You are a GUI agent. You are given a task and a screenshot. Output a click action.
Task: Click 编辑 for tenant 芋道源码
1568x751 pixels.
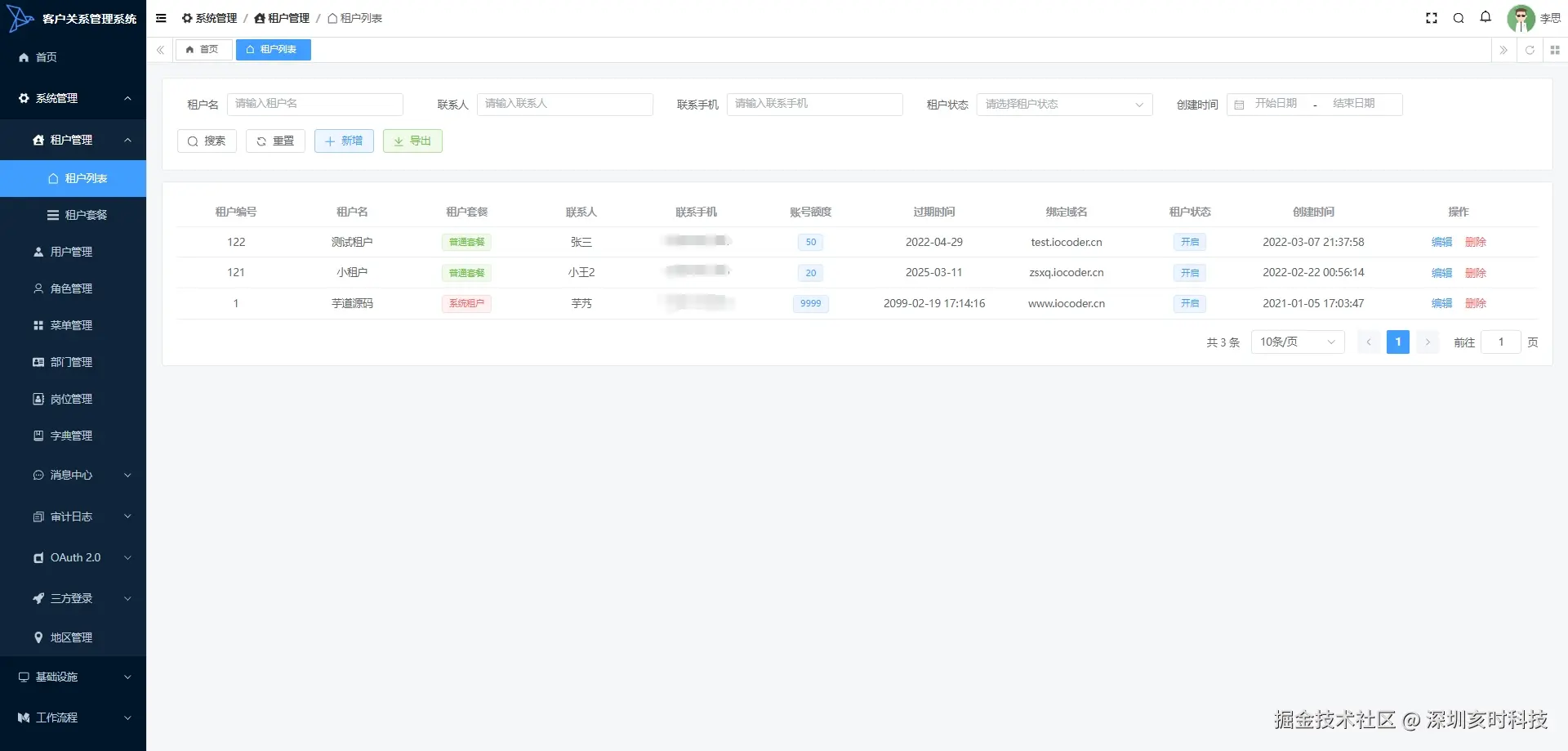1441,303
